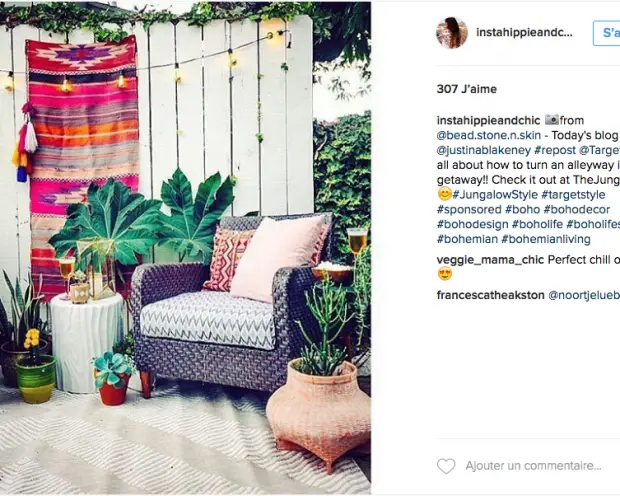
Task: Open francescatheakston commenter profile
Action: pyautogui.click(x=491, y=295)
